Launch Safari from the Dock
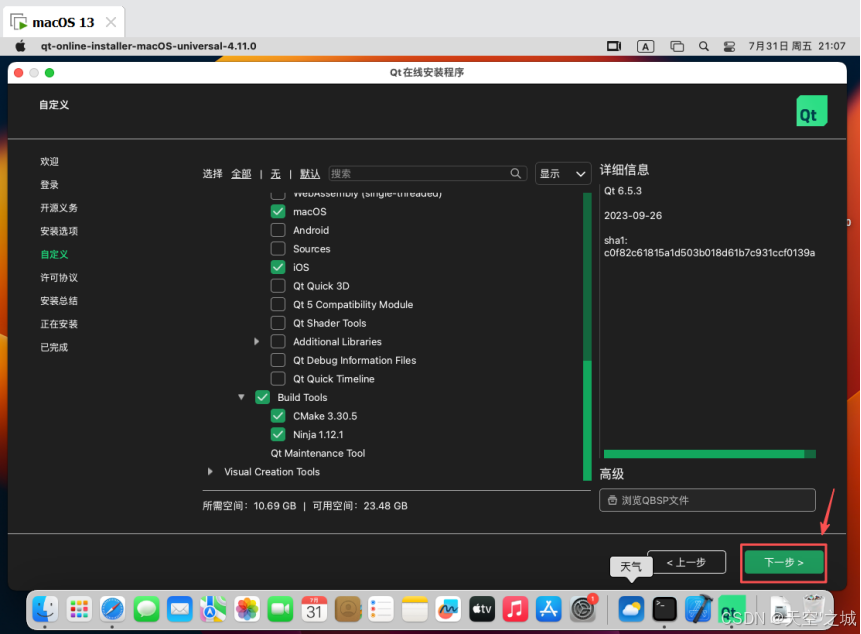The image size is (861, 634). click(113, 609)
